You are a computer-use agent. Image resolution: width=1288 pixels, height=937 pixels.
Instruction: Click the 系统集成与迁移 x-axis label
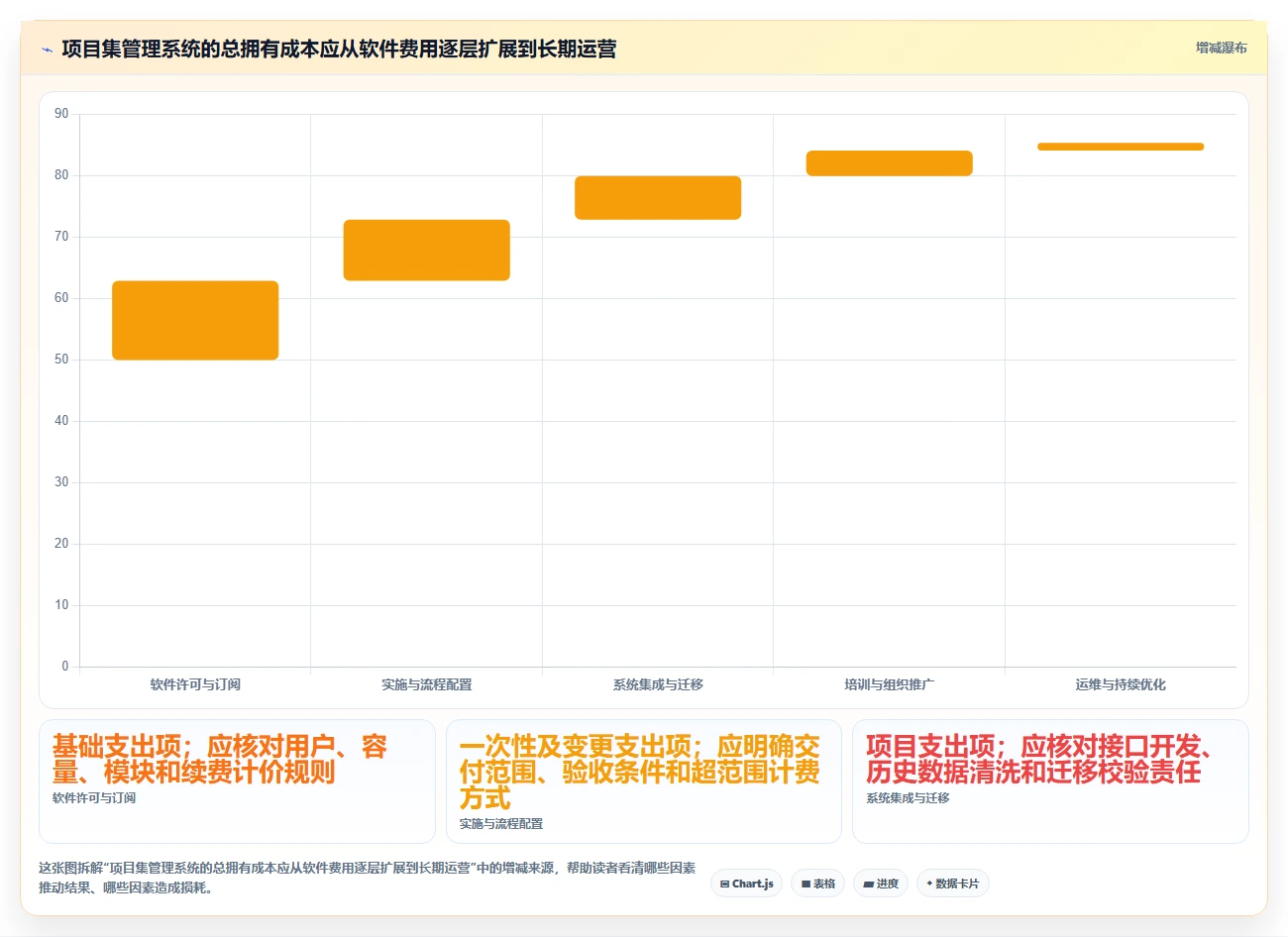658,684
